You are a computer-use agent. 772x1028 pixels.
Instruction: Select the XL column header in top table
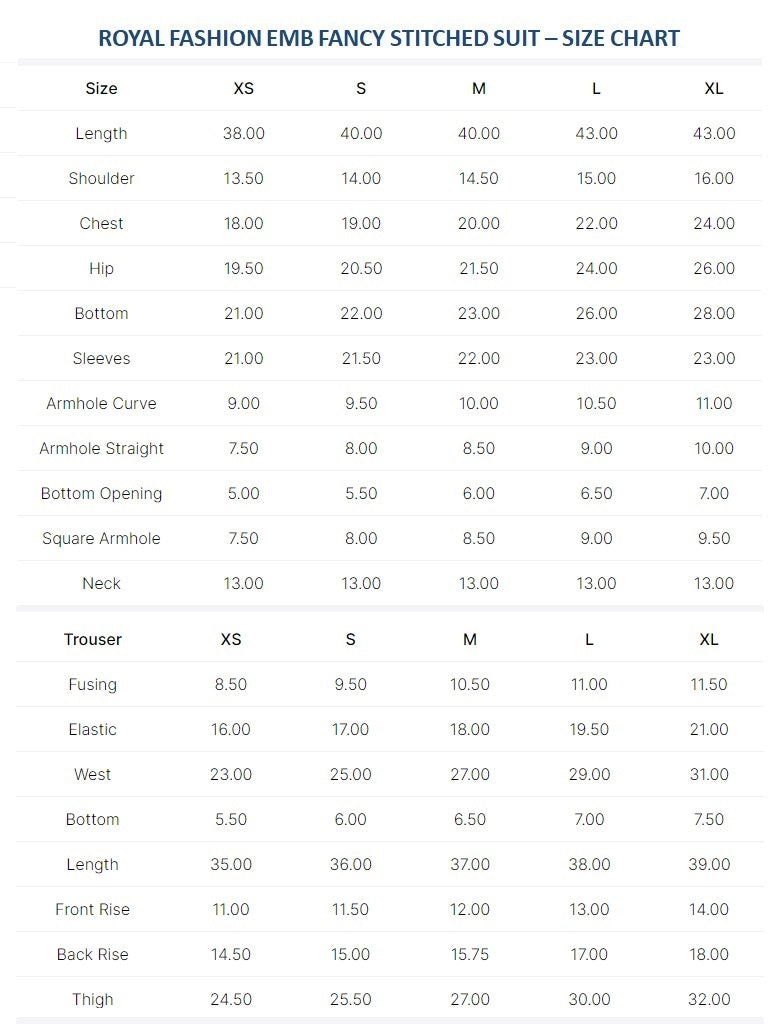[714, 89]
